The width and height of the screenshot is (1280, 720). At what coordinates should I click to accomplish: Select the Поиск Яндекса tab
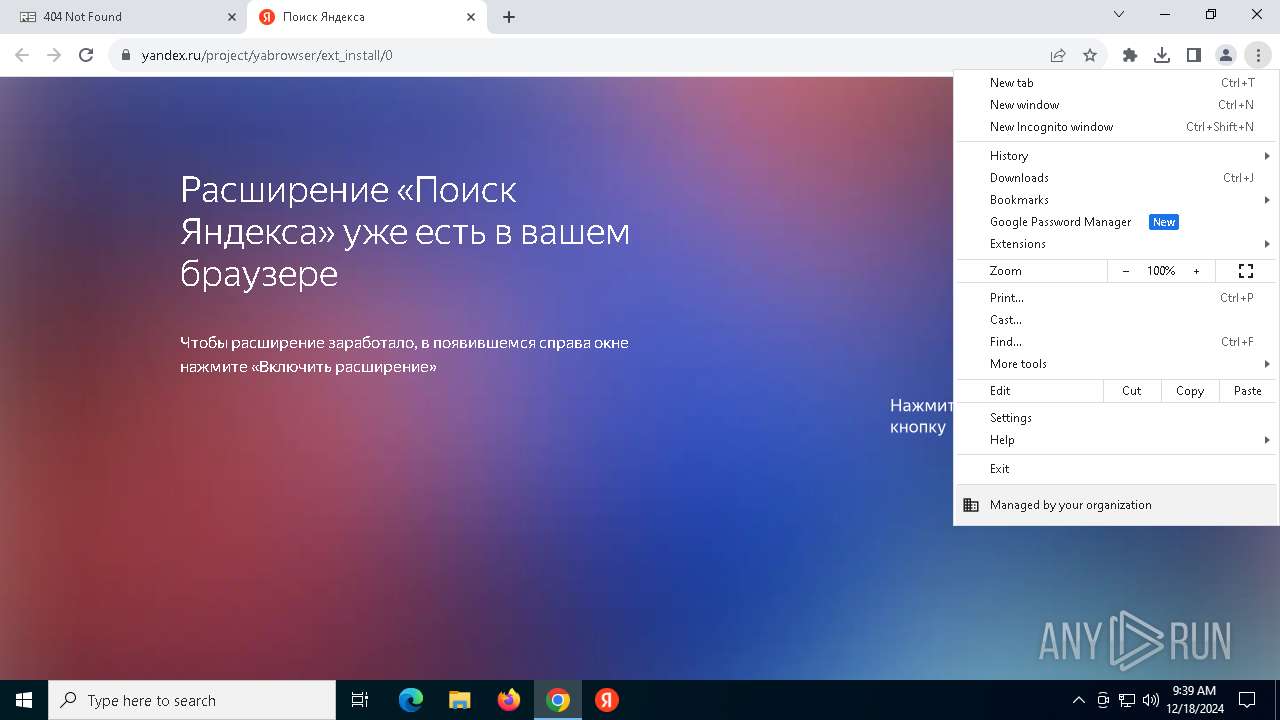pos(367,17)
